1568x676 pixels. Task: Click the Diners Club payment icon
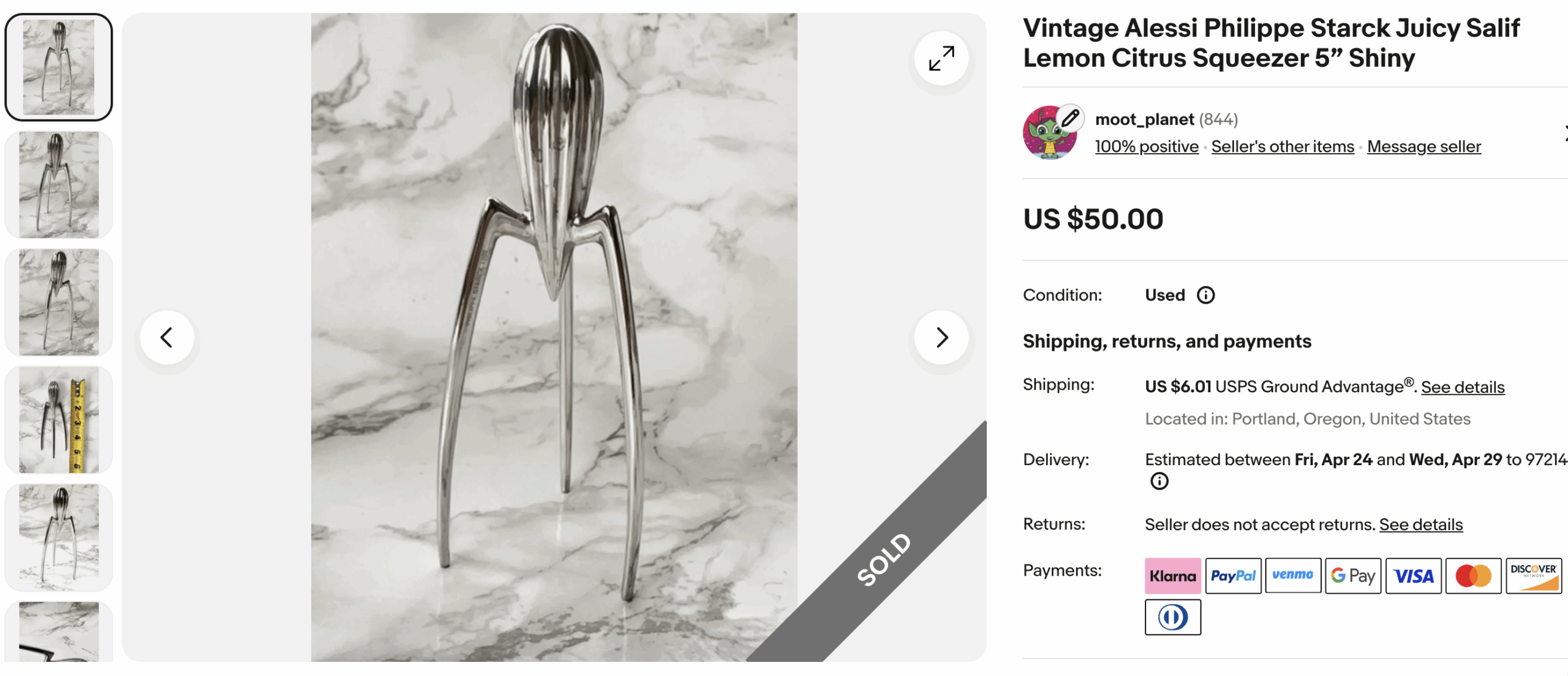(x=1172, y=617)
